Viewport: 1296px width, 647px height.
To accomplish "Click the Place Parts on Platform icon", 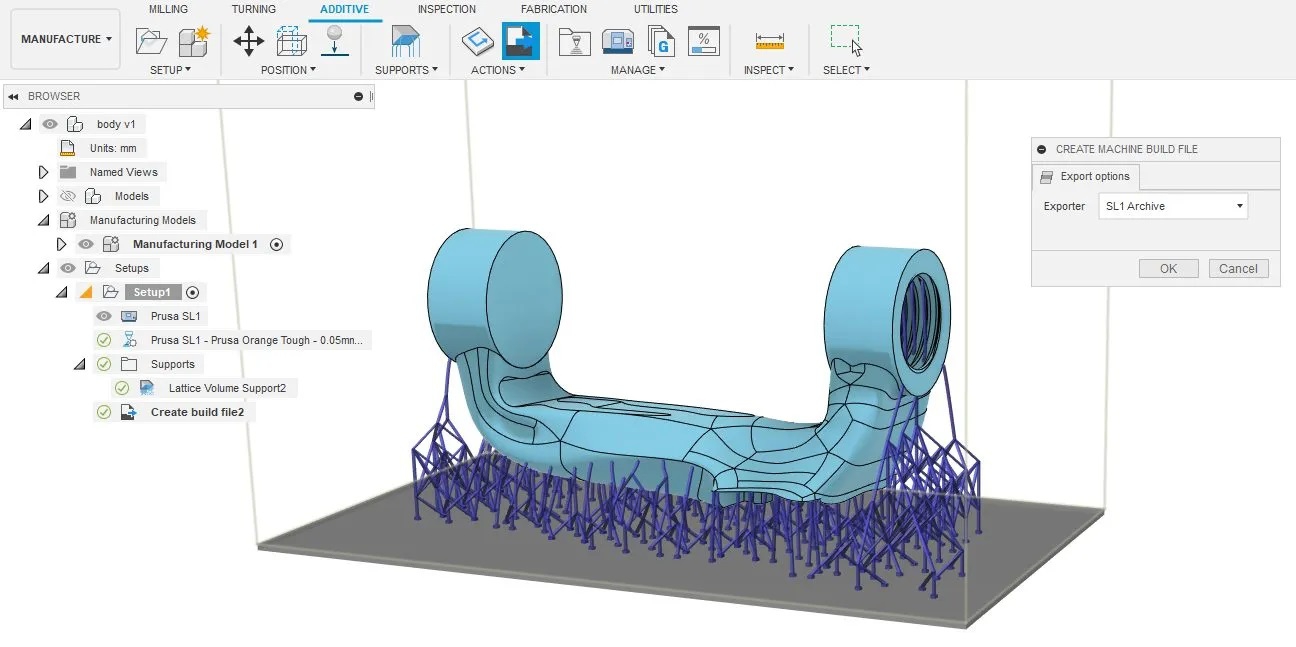I will 335,42.
